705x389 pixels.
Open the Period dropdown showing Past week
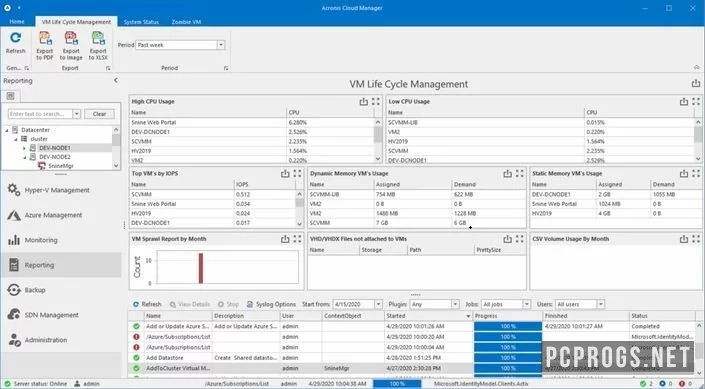click(x=221, y=45)
